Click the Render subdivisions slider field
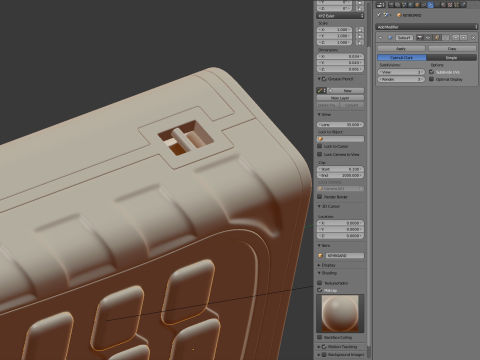The width and height of the screenshot is (480, 360). (401, 79)
